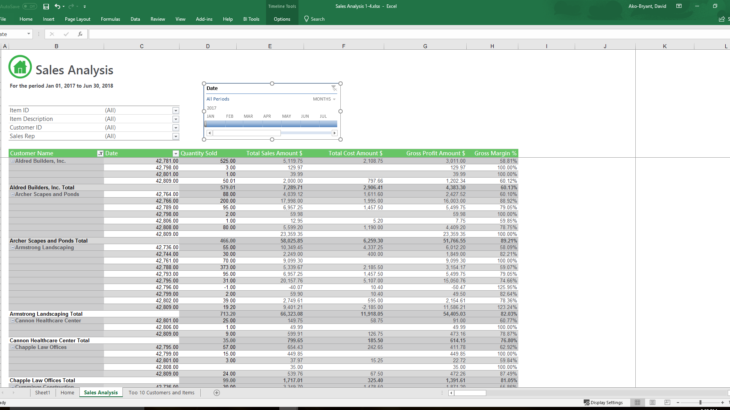Viewport: 730px width, 410px height.
Task: Click the green home logo icon
Action: (x=20, y=67)
